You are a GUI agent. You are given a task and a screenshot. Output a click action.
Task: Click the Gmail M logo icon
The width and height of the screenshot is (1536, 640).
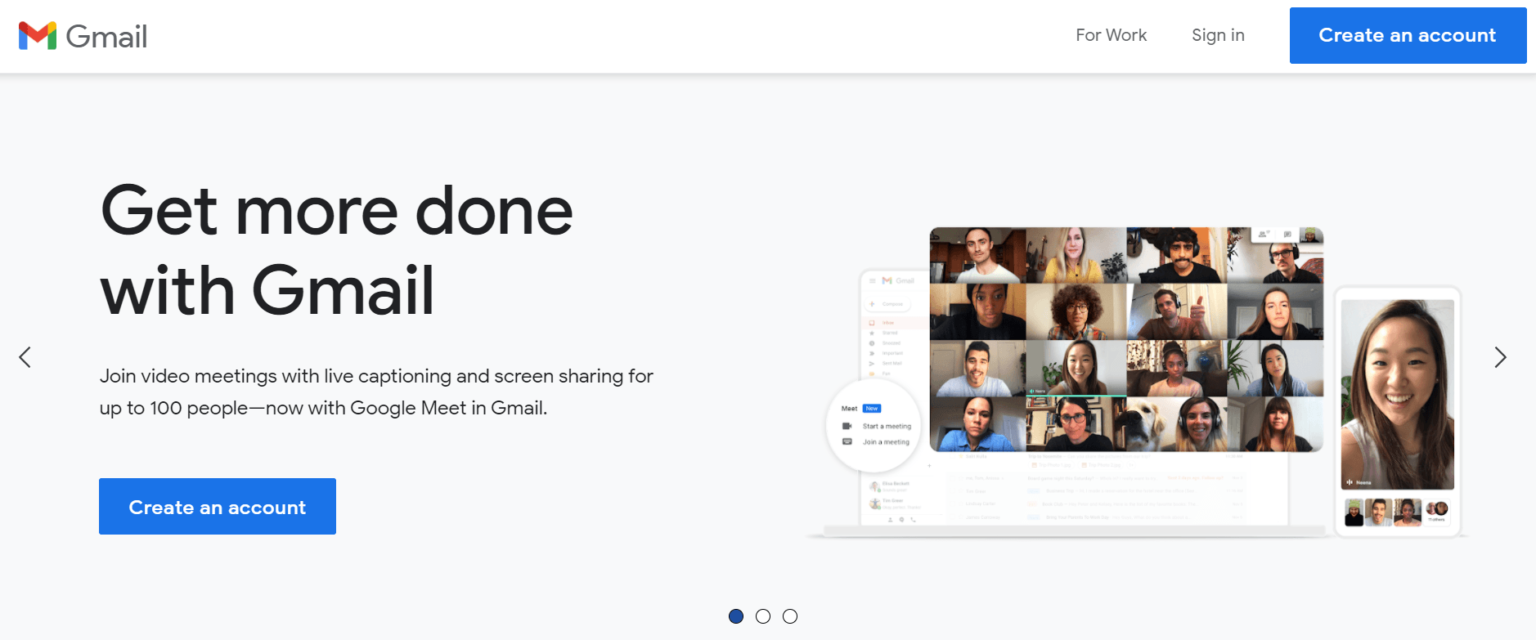point(35,35)
